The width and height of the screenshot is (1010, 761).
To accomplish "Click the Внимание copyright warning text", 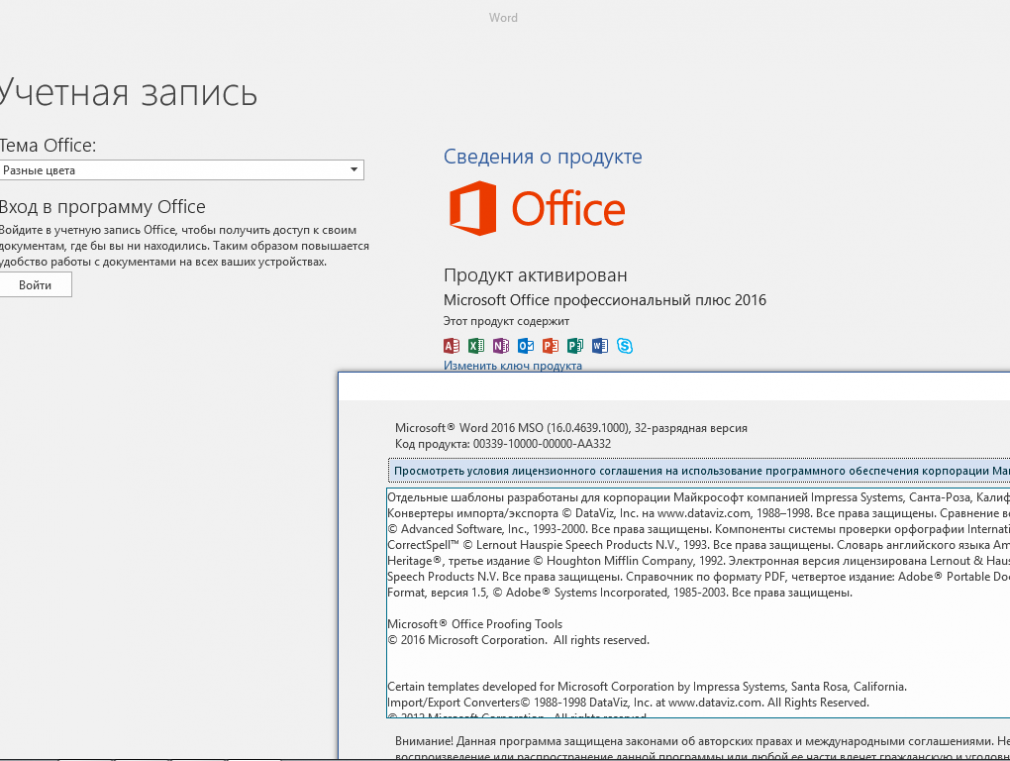I will 702,747.
